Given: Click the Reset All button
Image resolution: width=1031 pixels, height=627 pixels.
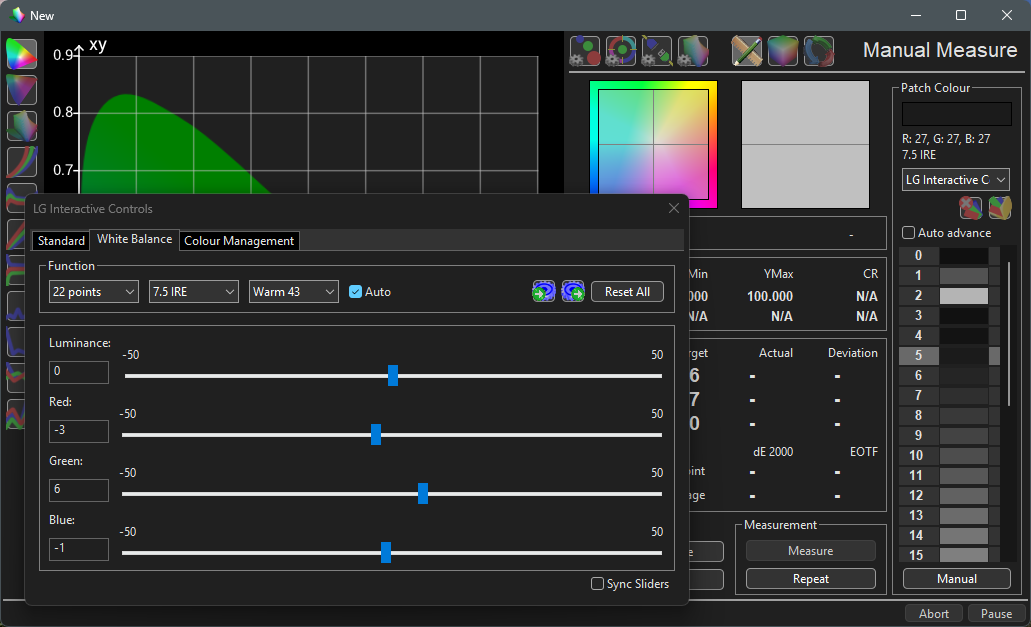Looking at the screenshot, I should [x=627, y=292].
